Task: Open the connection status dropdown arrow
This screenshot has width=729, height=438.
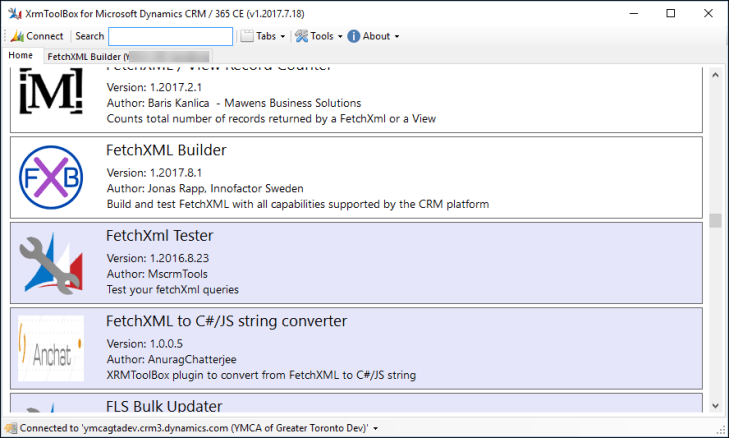Action: coord(375,428)
